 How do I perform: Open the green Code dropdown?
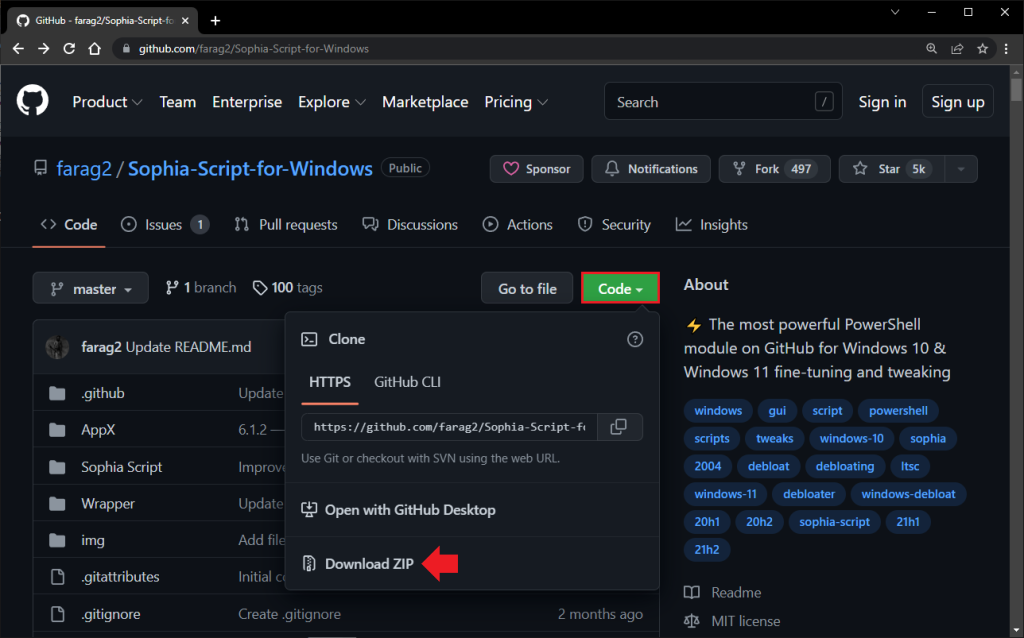pyautogui.click(x=620, y=288)
